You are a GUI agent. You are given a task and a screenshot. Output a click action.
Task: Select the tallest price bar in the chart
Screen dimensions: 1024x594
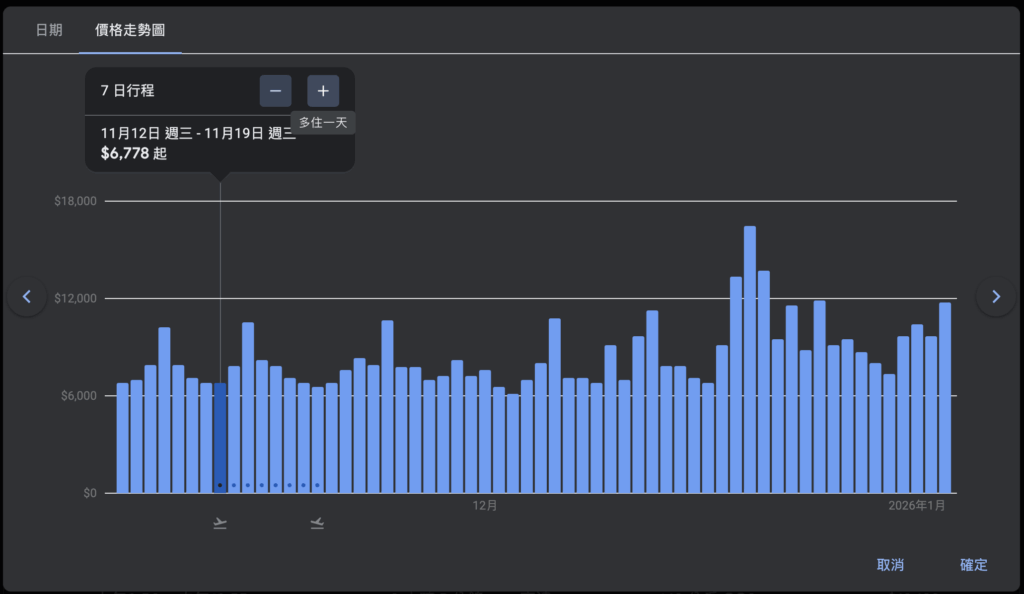click(749, 360)
